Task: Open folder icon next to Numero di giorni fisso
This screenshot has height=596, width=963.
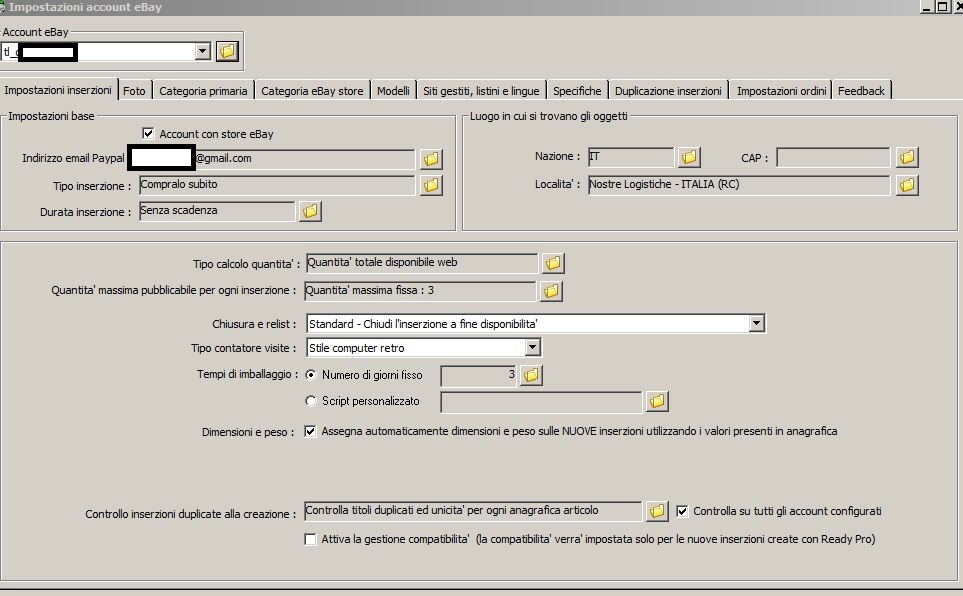Action: click(x=531, y=375)
